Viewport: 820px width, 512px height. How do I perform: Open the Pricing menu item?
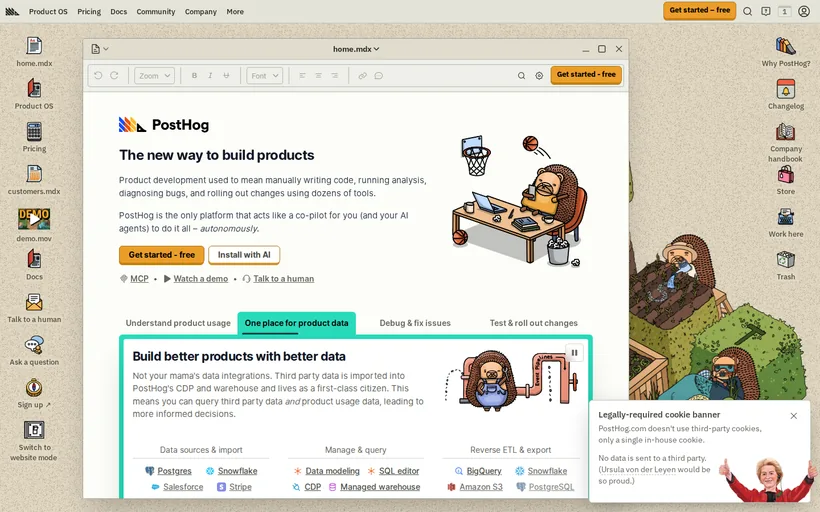click(89, 12)
